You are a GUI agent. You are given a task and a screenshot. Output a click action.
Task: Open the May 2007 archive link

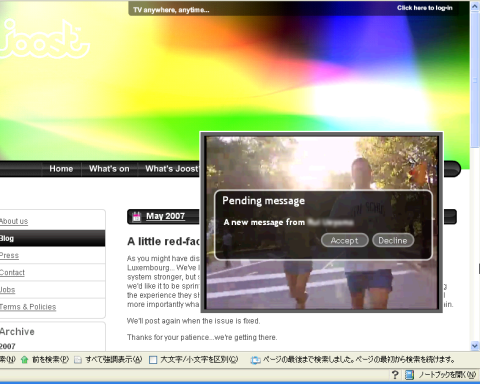pyautogui.click(x=165, y=216)
